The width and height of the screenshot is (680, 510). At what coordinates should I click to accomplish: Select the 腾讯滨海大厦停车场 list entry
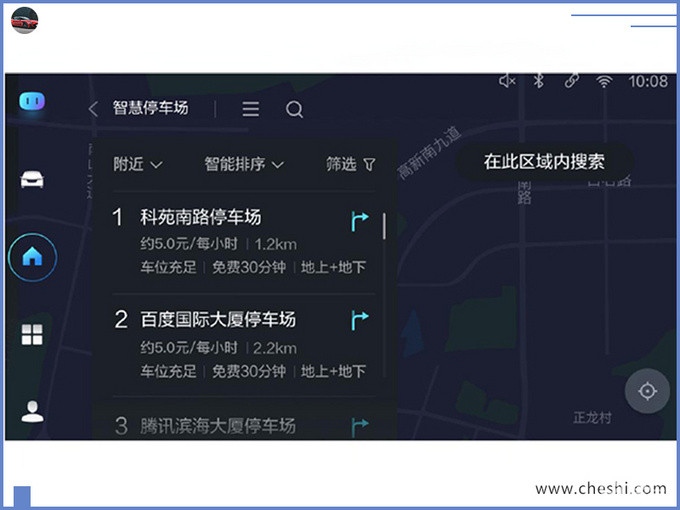pyautogui.click(x=218, y=426)
